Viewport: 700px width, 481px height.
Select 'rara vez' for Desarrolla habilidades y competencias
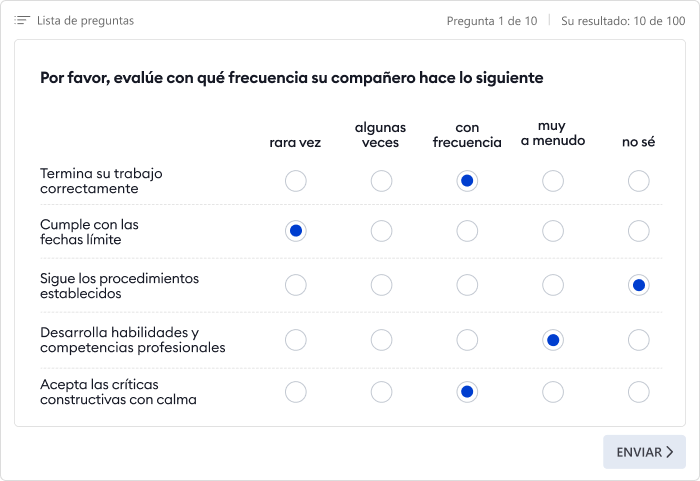point(295,340)
